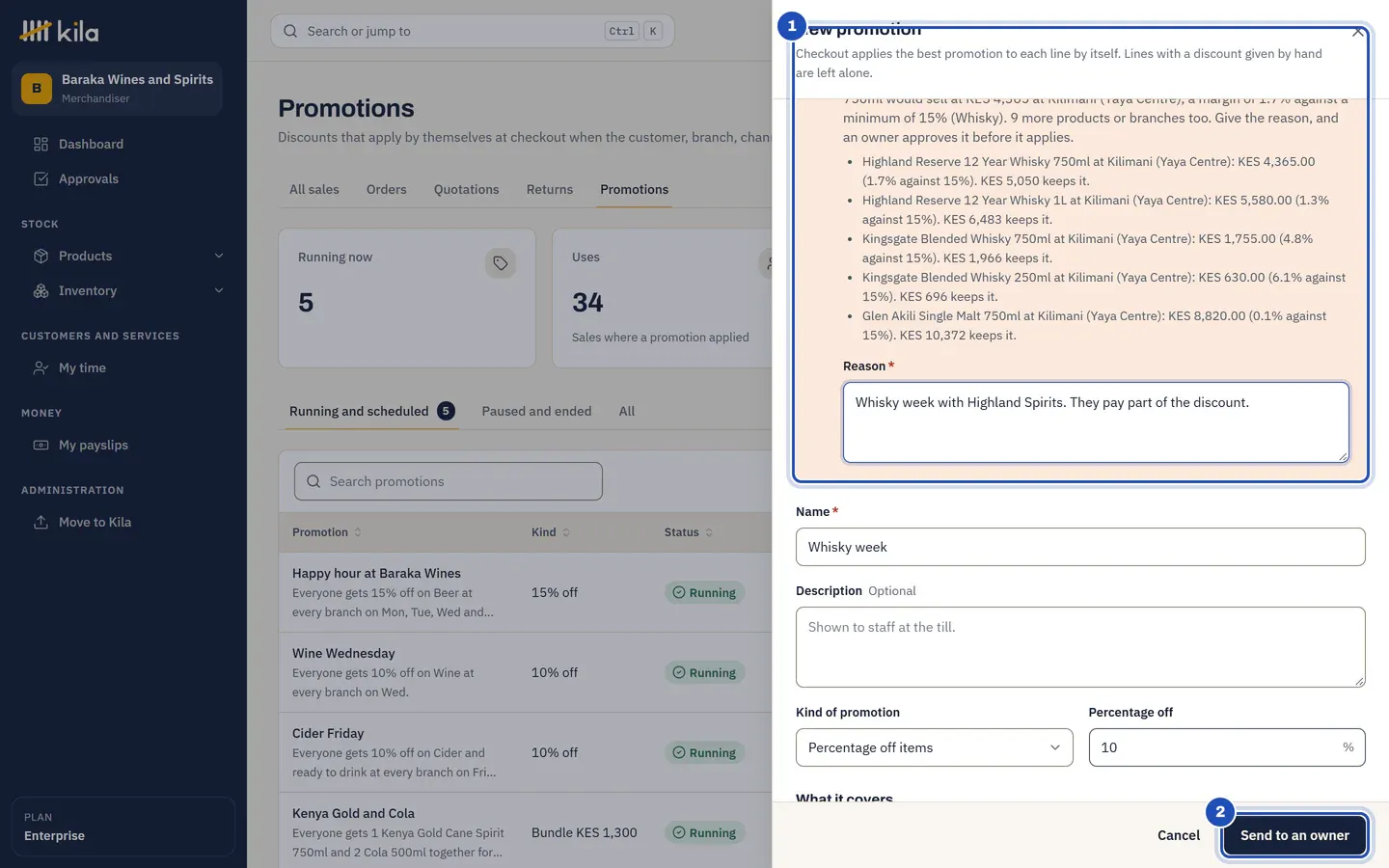Image resolution: width=1389 pixels, height=868 pixels.
Task: Expand the Products menu chevron
Action: [x=219, y=256]
